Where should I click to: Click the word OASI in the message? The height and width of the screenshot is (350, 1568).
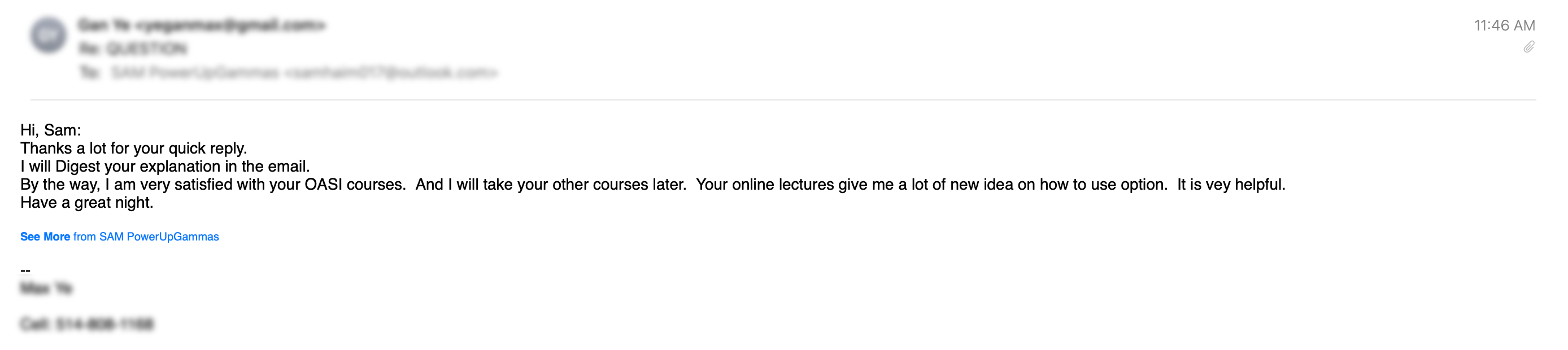(x=323, y=185)
